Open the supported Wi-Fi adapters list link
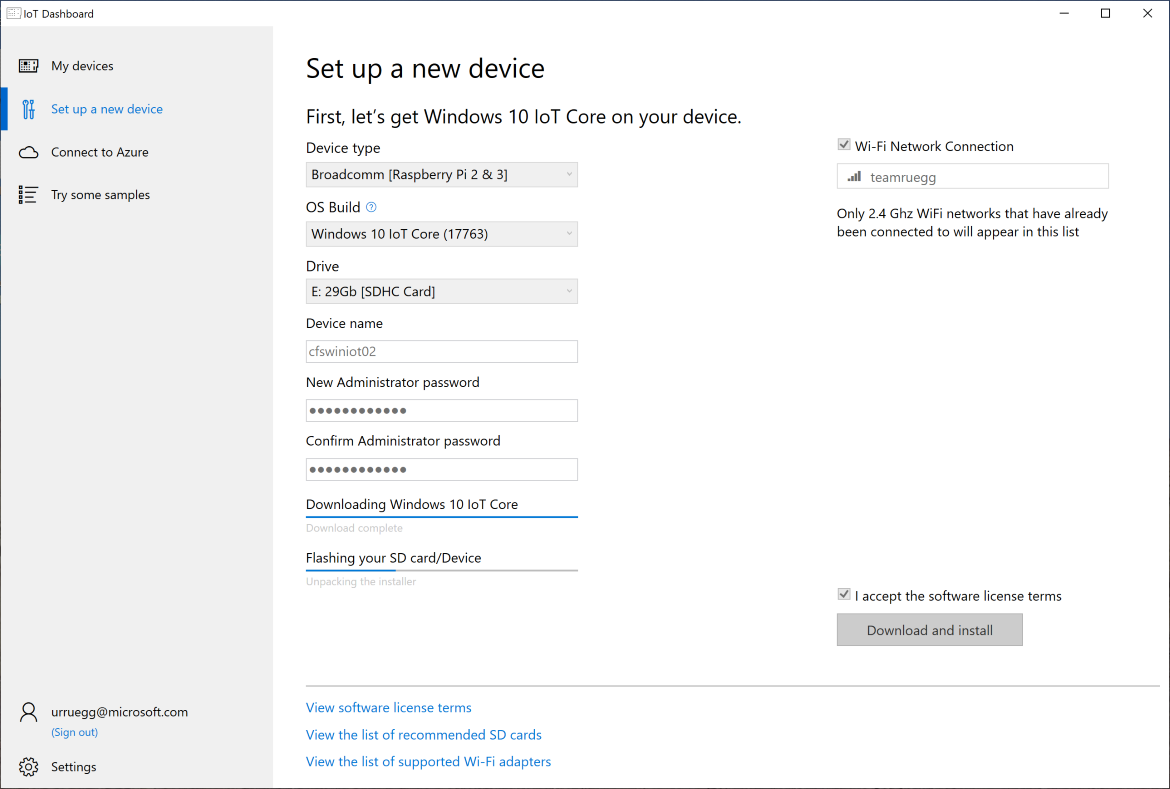The height and width of the screenshot is (789, 1170). [x=428, y=762]
